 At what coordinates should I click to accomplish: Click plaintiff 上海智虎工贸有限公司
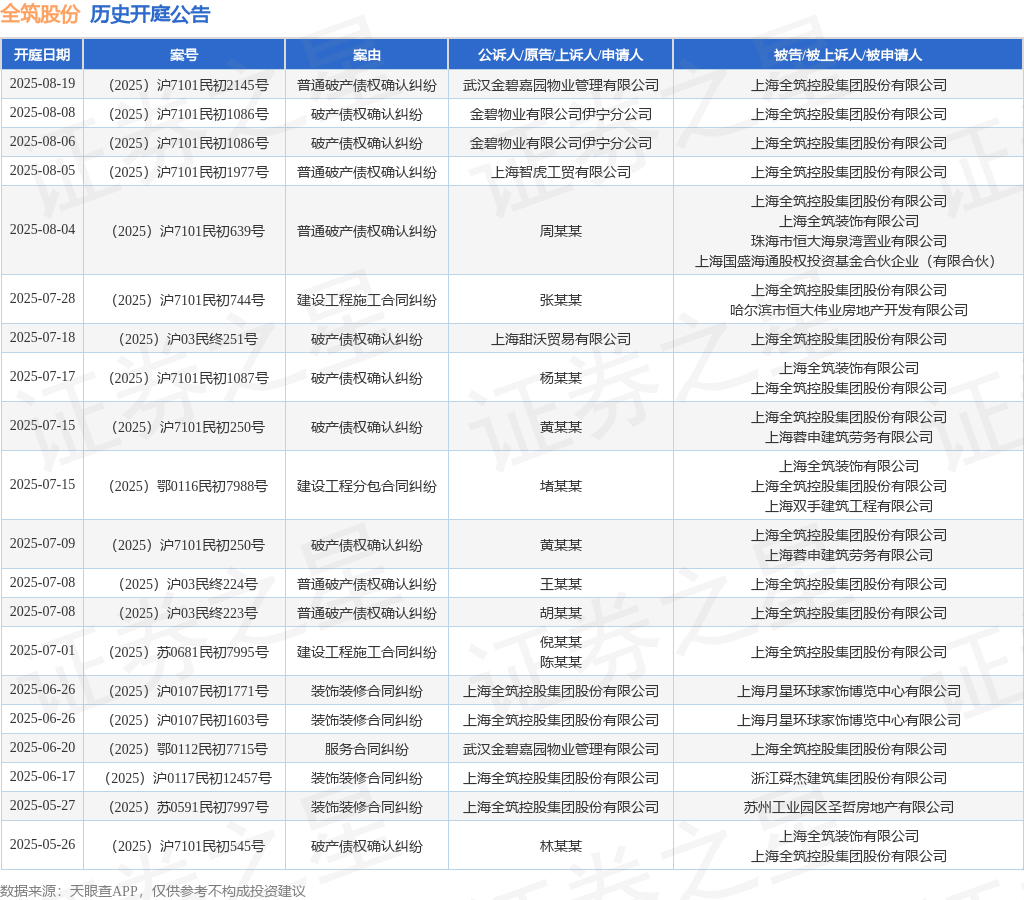pos(560,172)
